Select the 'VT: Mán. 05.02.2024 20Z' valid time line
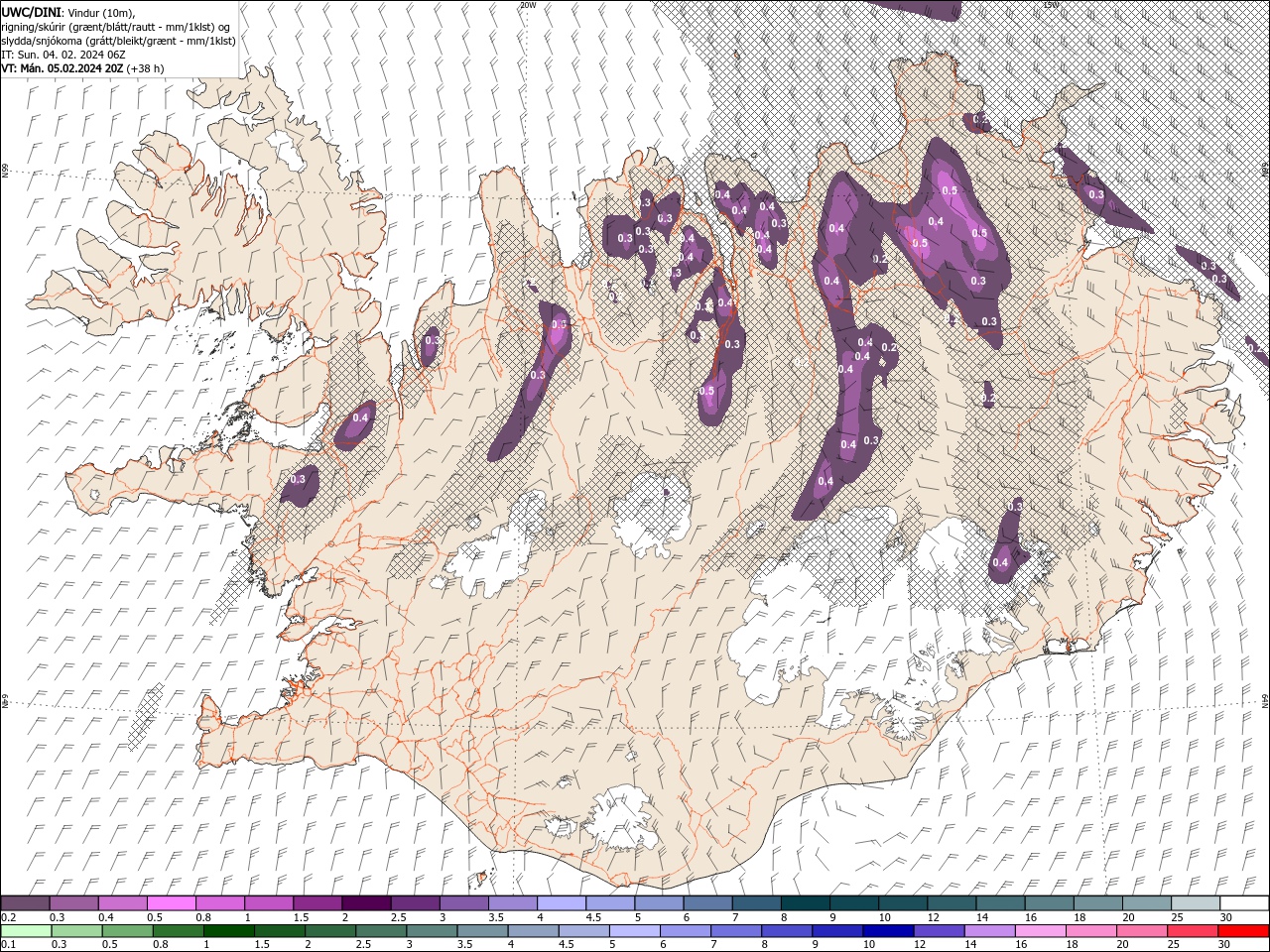This screenshot has width=1270, height=952. pyautogui.click(x=83, y=68)
